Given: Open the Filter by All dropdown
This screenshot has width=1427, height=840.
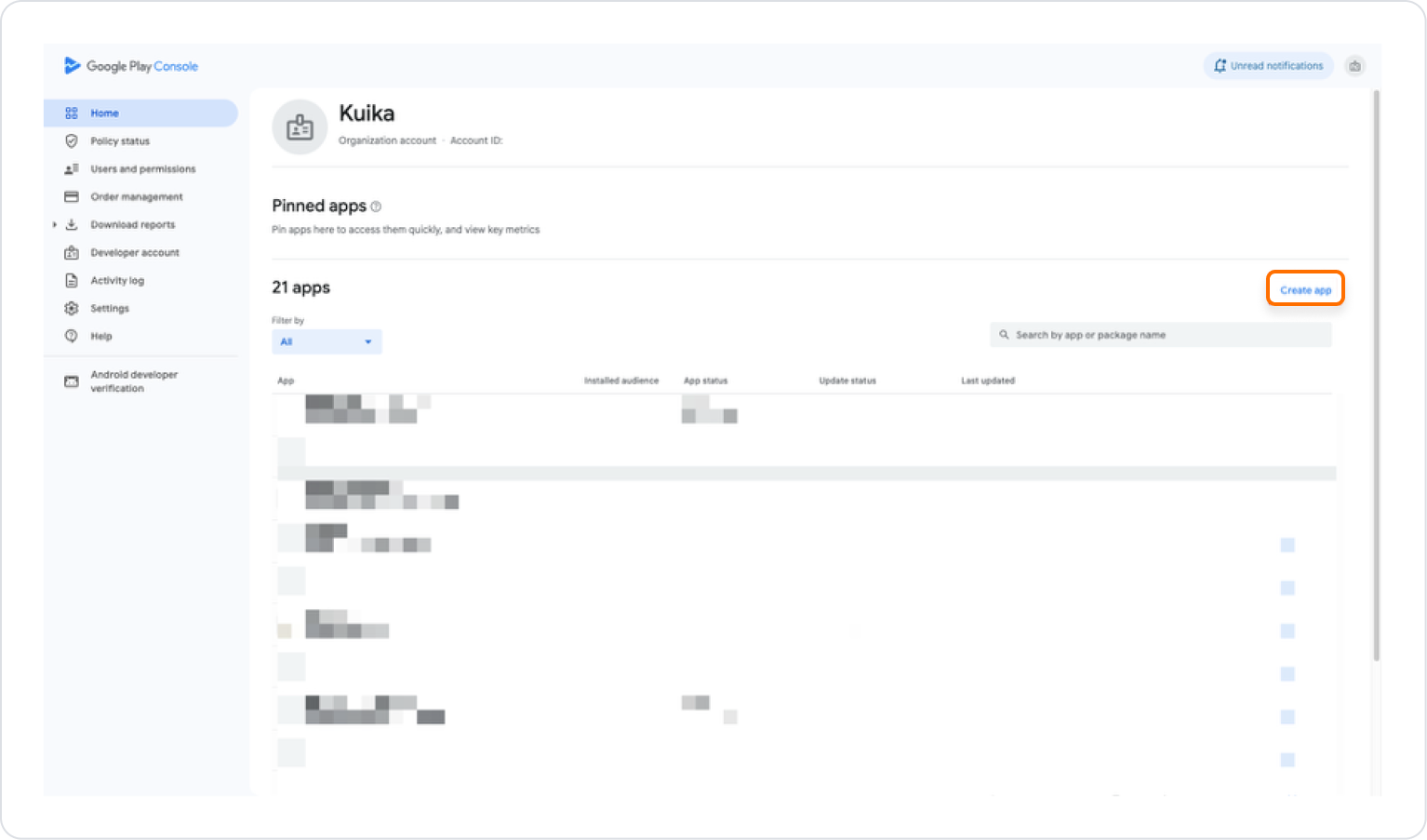Looking at the screenshot, I should [327, 341].
